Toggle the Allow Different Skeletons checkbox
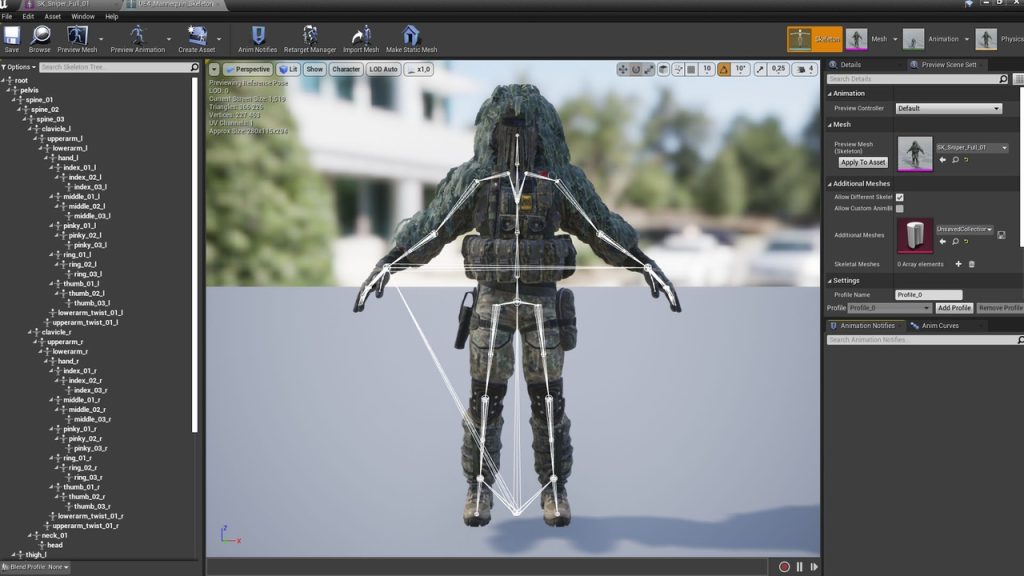1024x576 pixels. (x=900, y=197)
